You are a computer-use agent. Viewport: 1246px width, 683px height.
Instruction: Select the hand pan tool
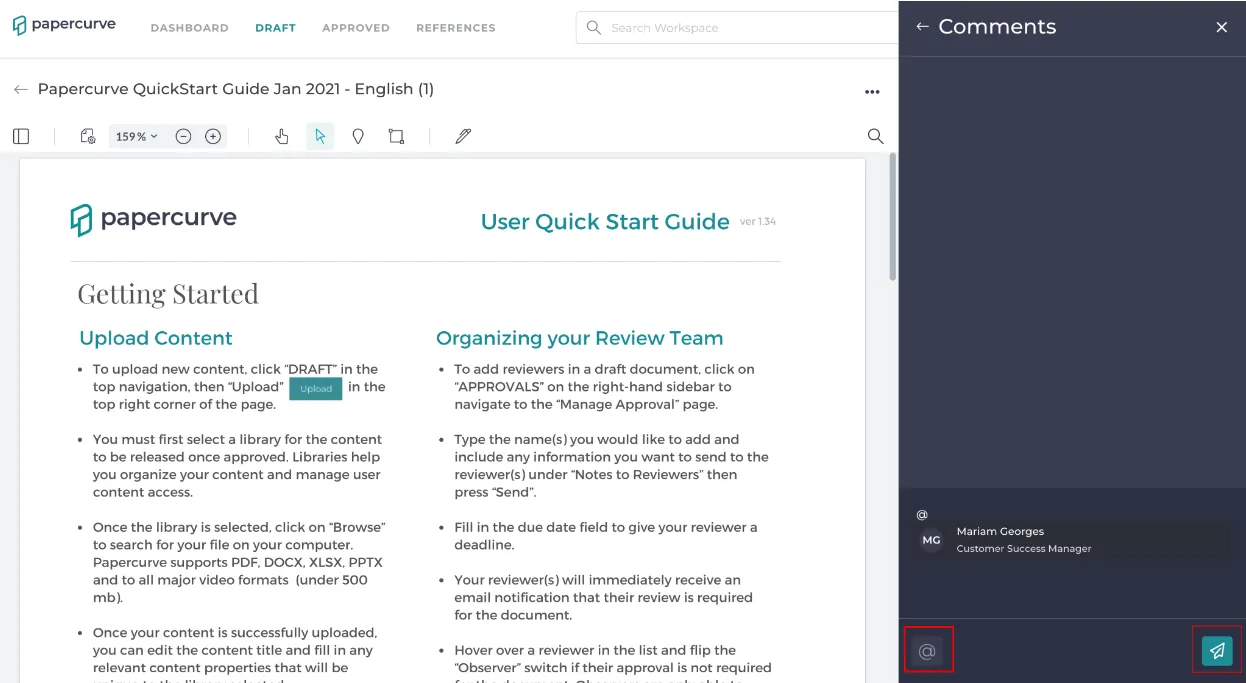[282, 136]
